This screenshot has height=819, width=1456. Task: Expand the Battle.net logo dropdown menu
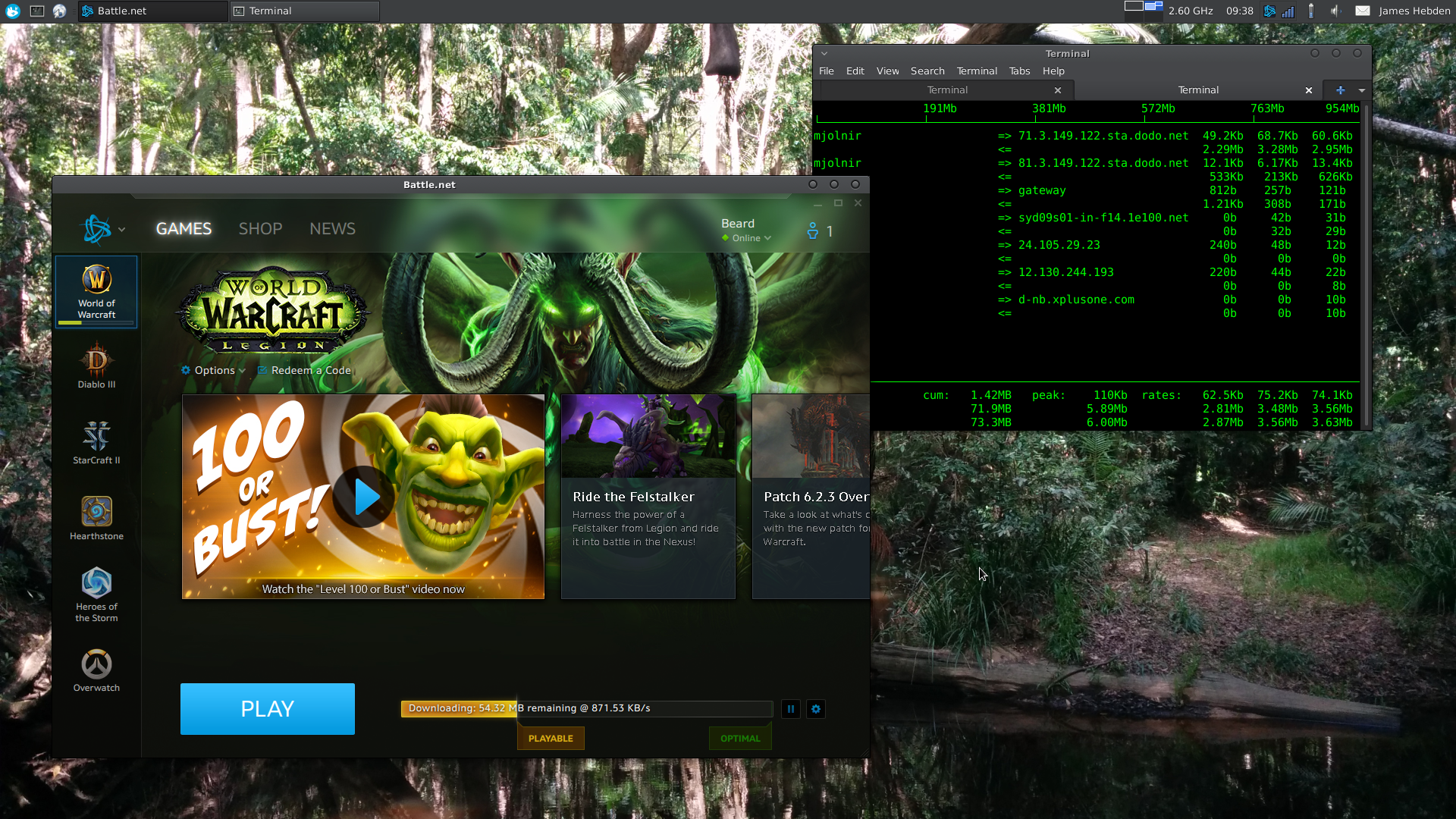(102, 229)
